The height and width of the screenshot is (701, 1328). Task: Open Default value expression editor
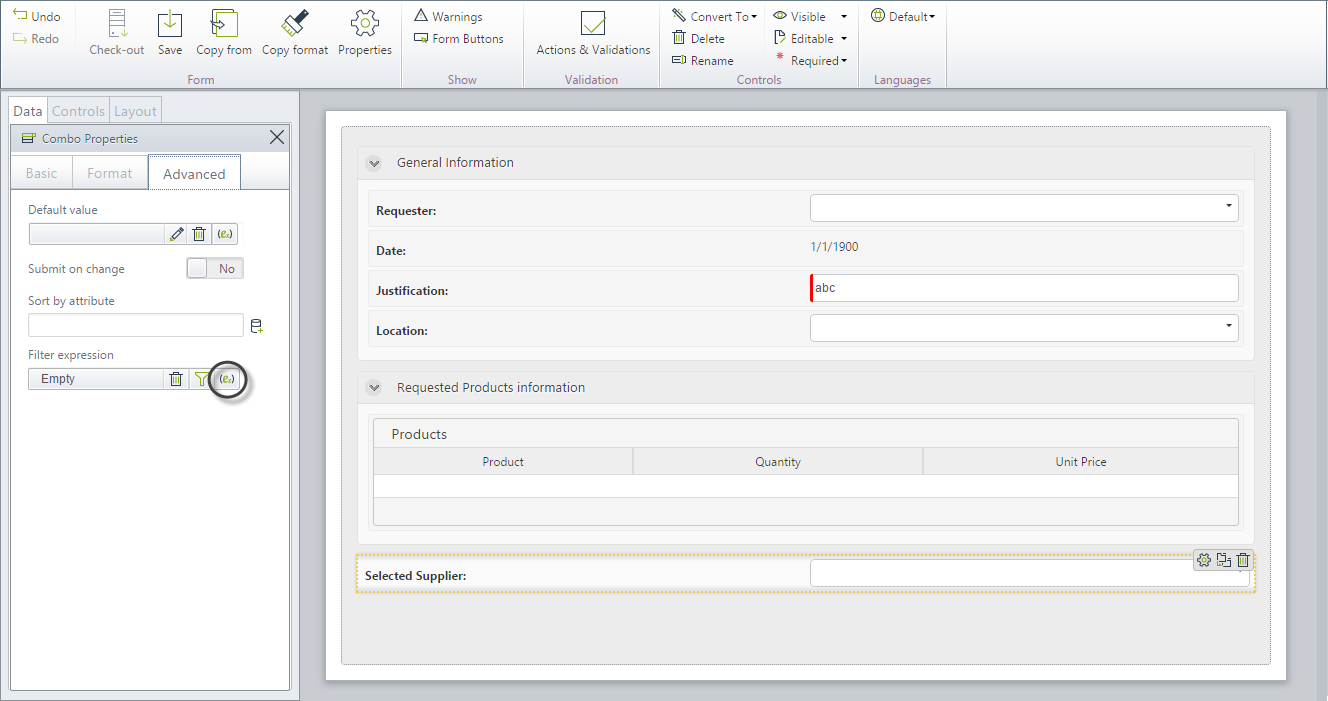(x=225, y=234)
